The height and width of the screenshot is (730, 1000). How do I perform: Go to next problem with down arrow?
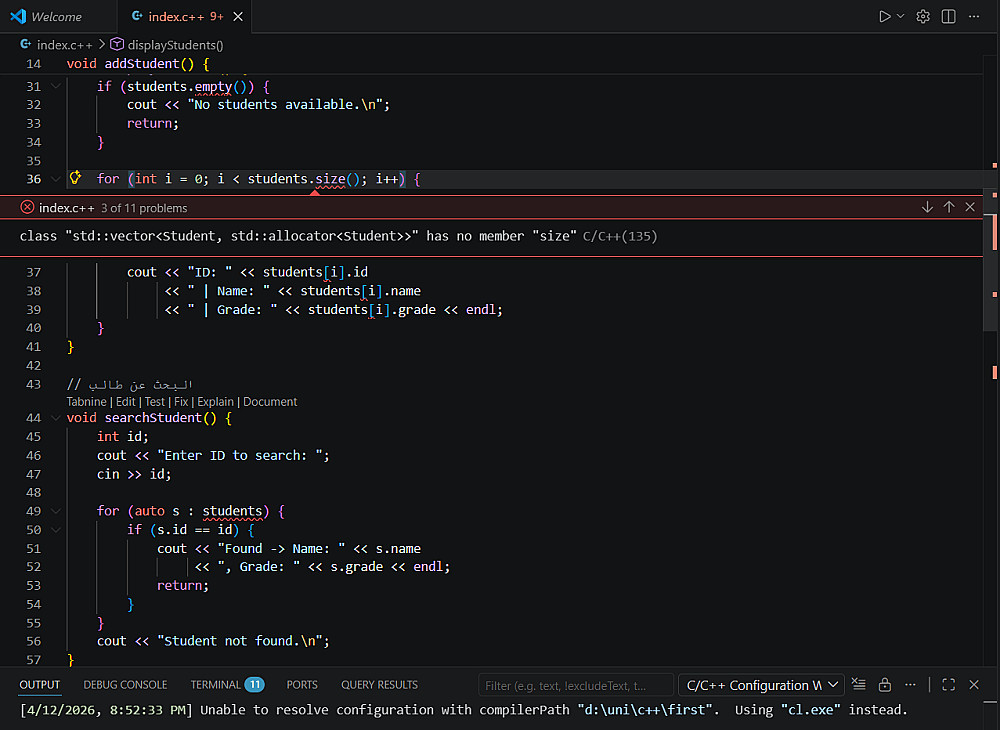[928, 207]
